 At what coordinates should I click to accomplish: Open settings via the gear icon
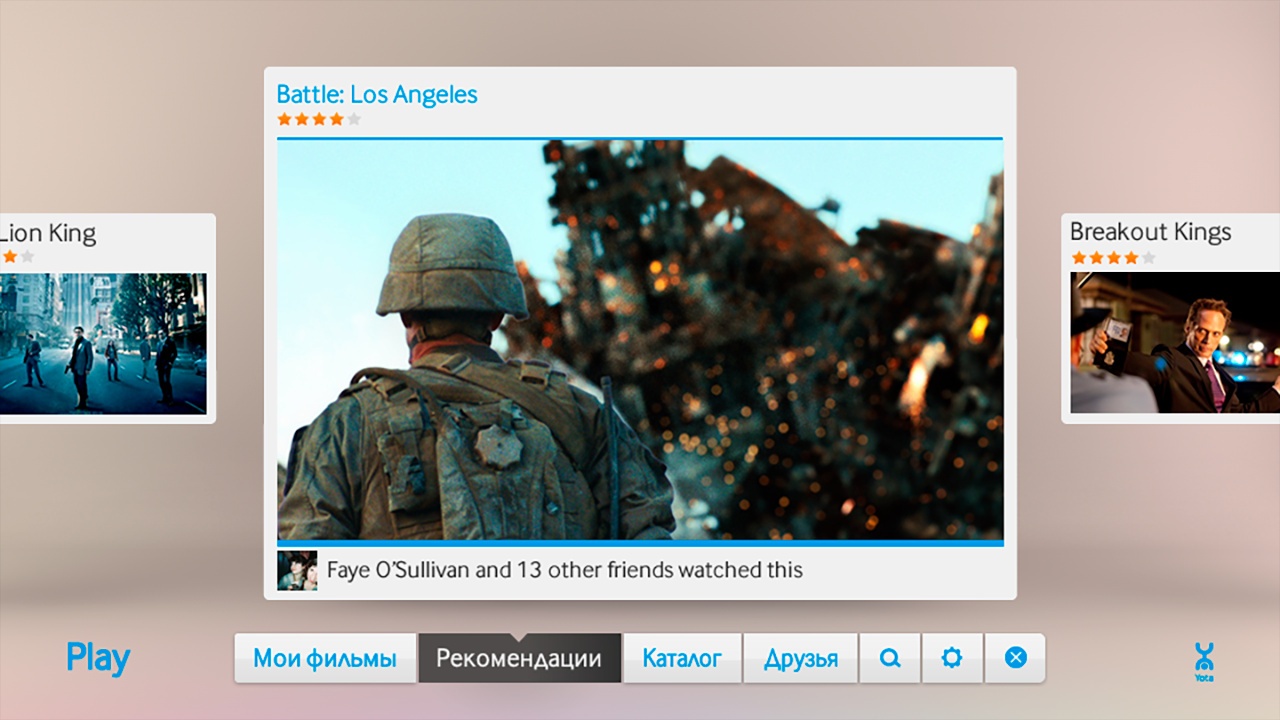pos(952,658)
